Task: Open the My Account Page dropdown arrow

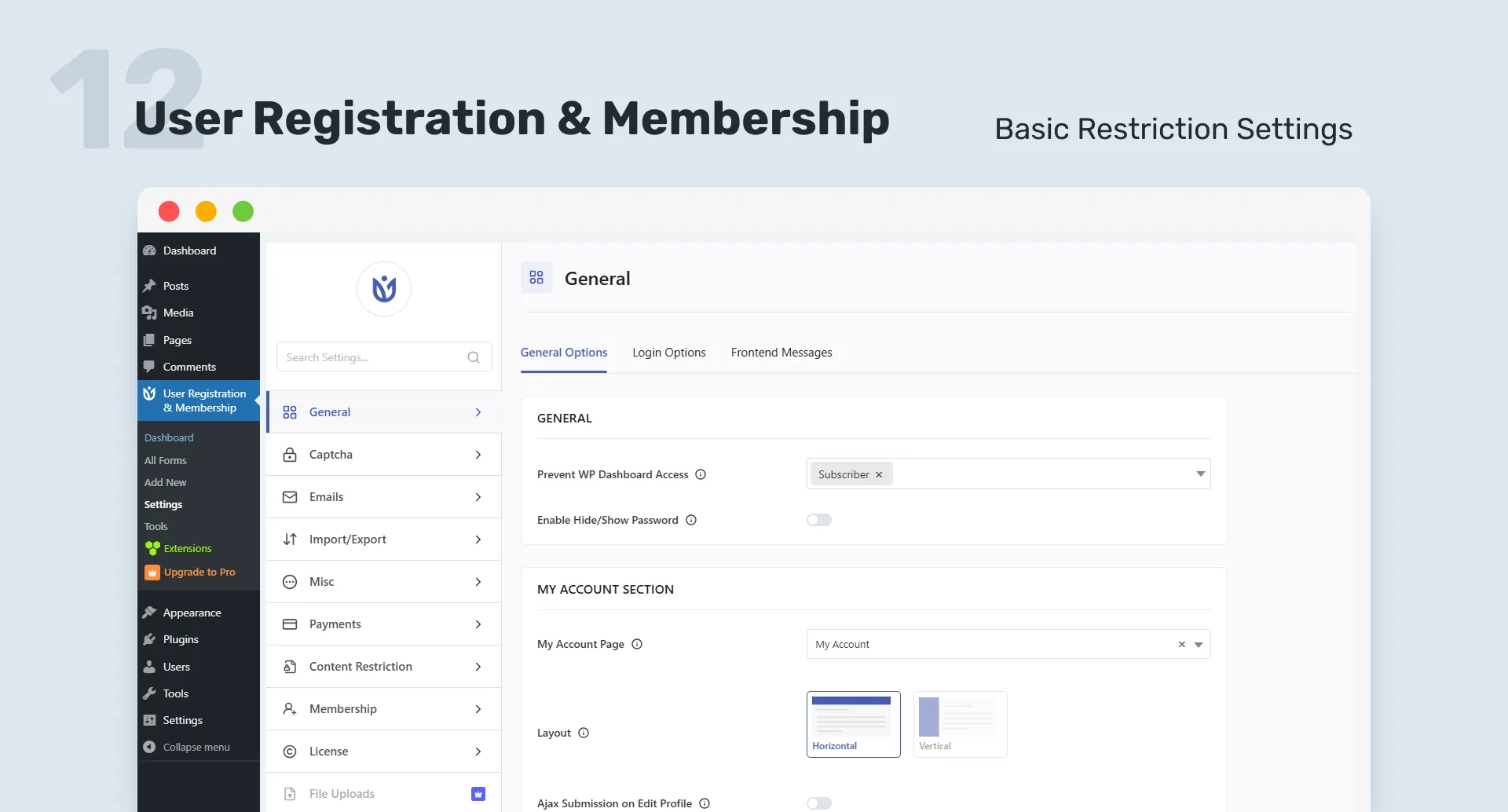Action: [1199, 645]
